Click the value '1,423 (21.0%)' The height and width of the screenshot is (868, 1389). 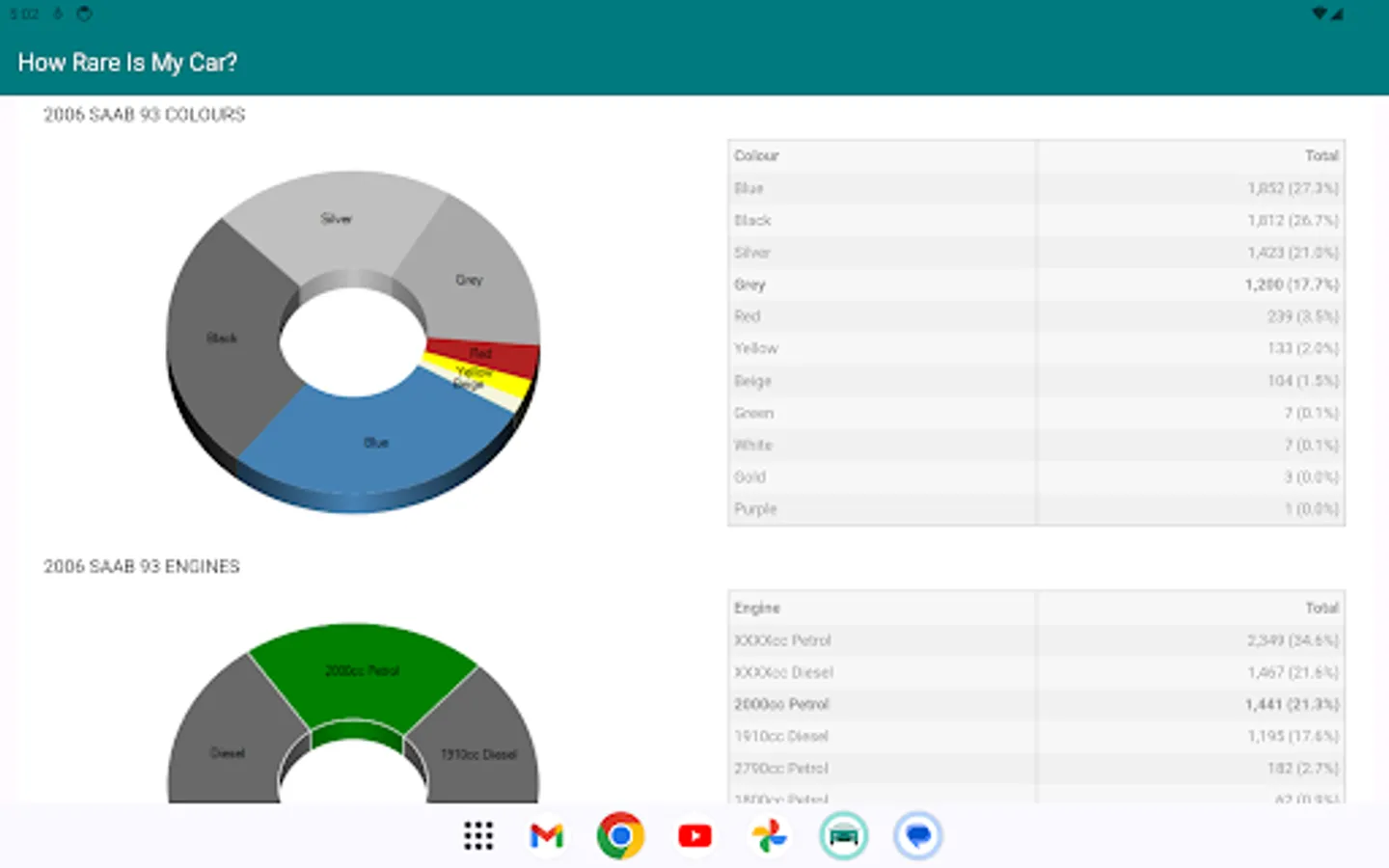(x=1293, y=253)
